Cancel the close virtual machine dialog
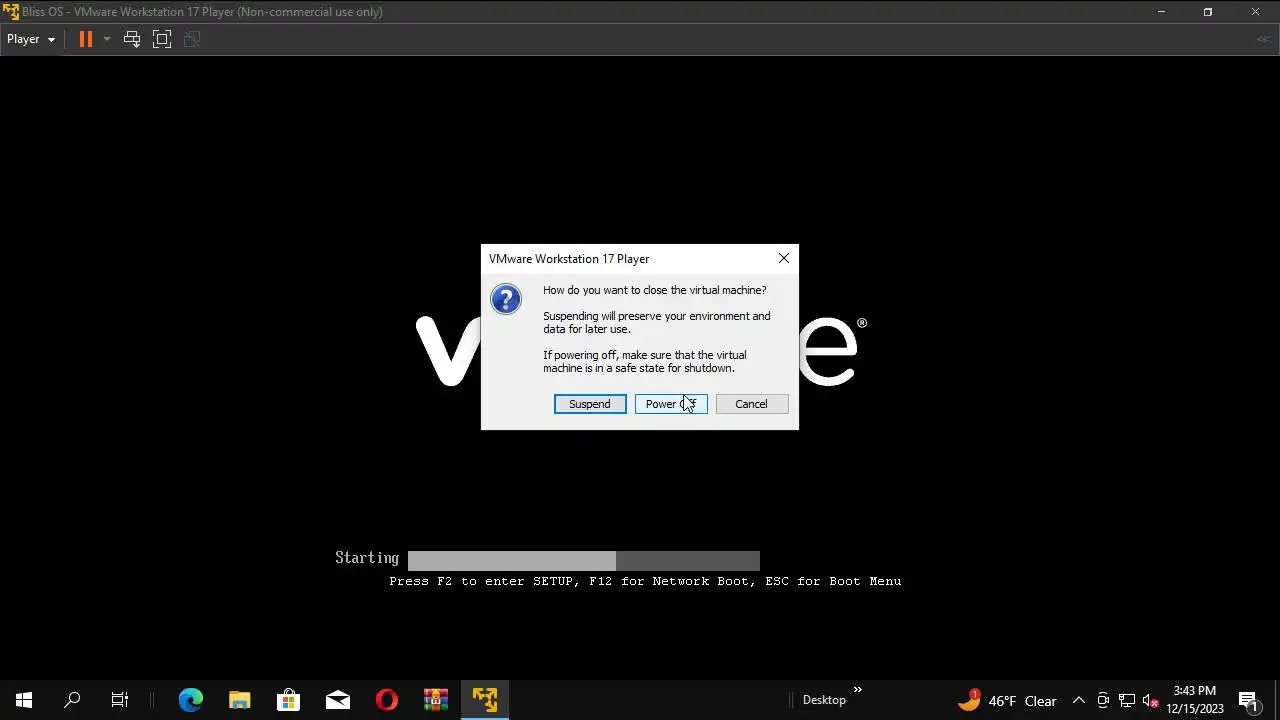Screen dimensions: 1280x720 tap(751, 404)
